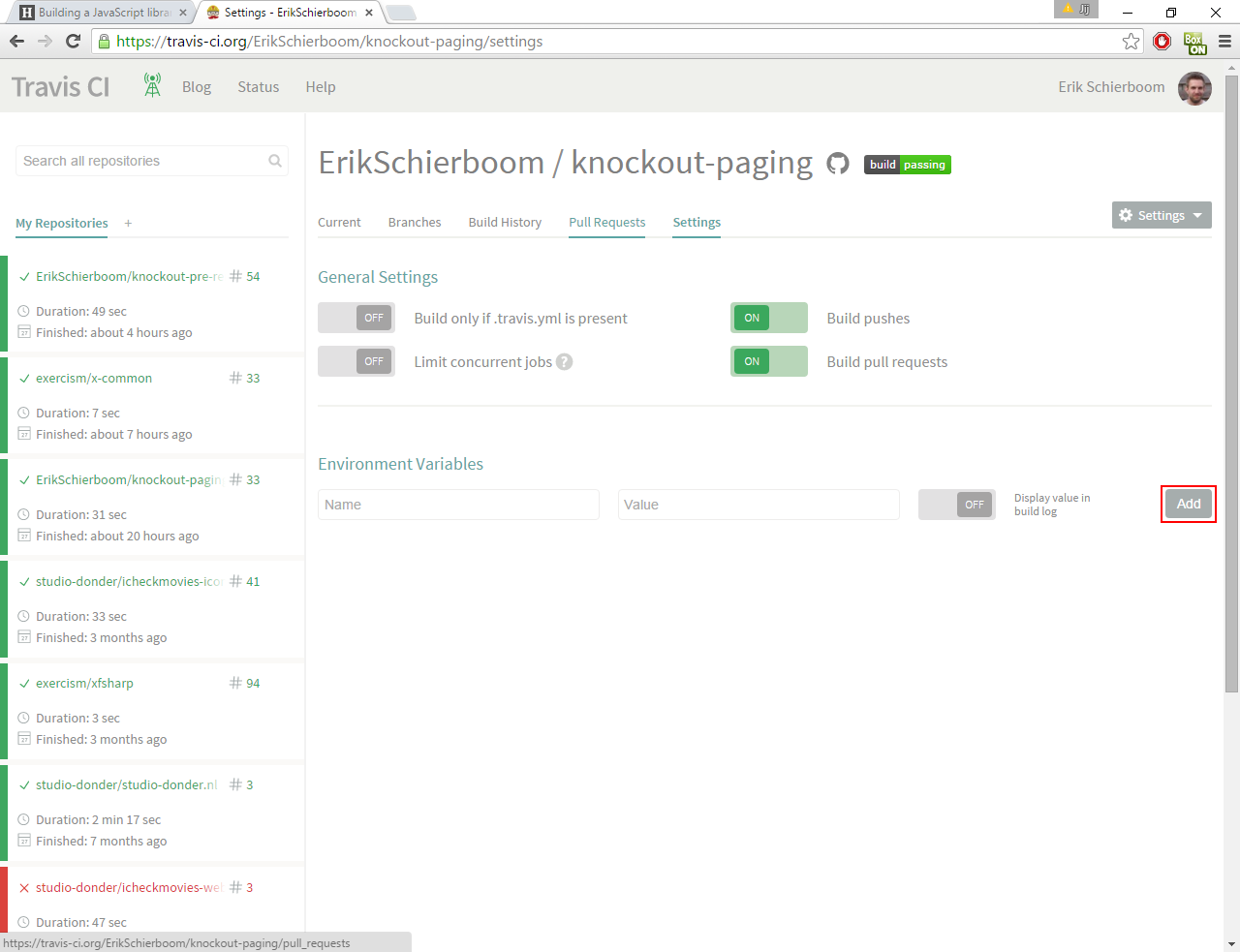
Task: Click the address bar URL
Action: point(329,42)
